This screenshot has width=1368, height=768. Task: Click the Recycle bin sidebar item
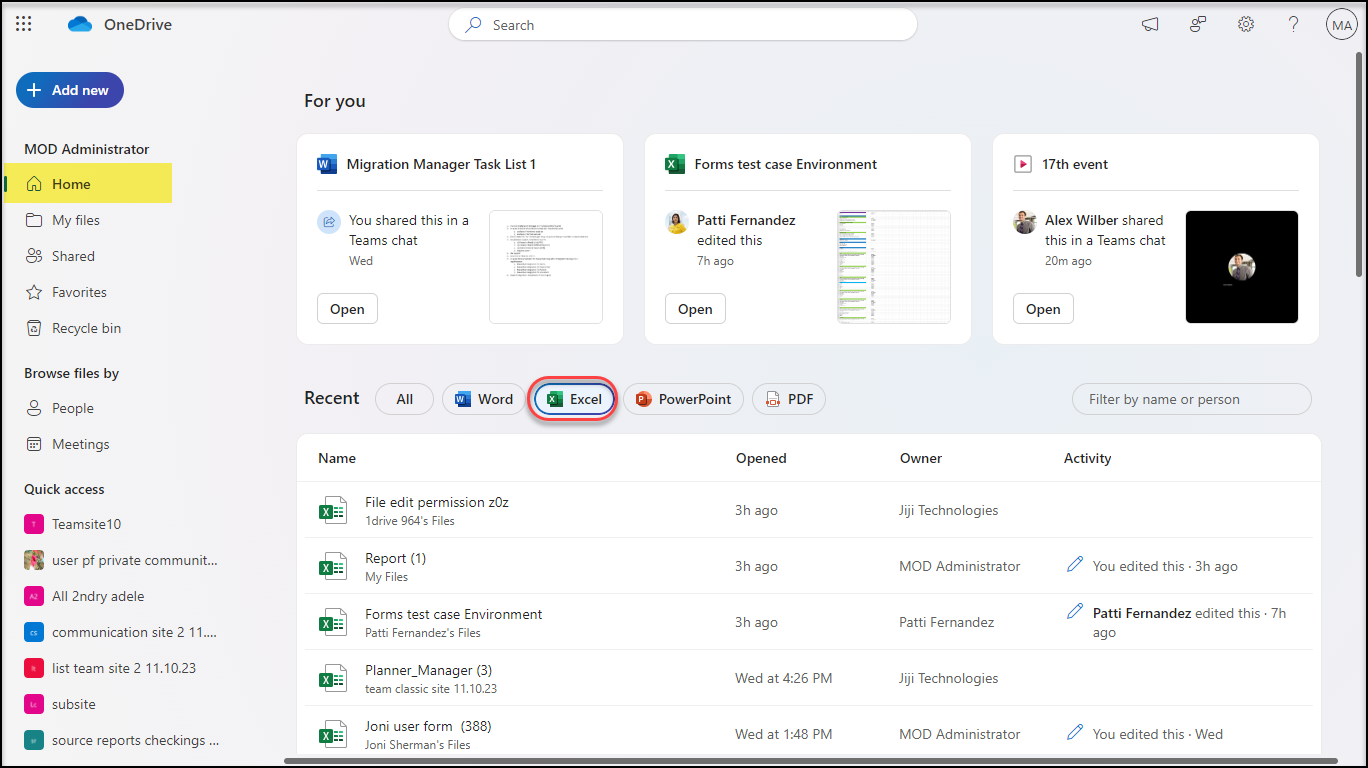coord(86,328)
